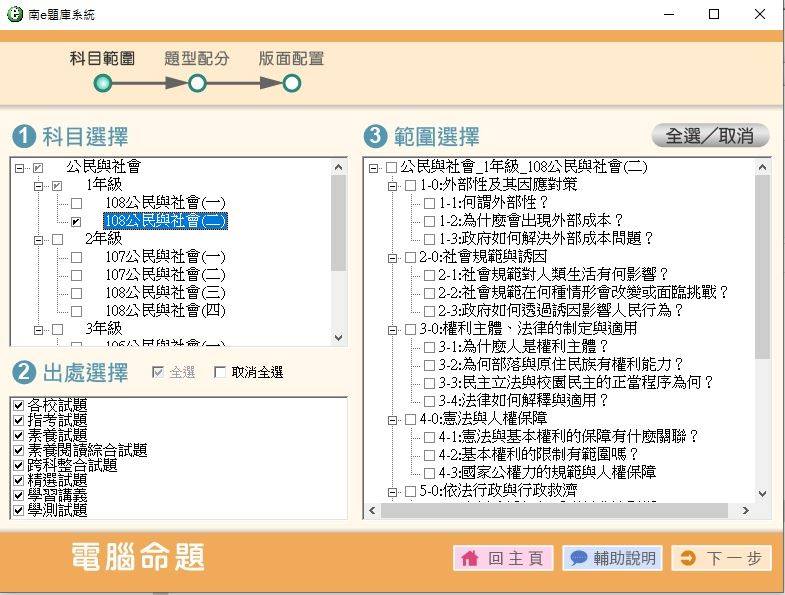
Task: Check 108公民與社會(一) under 1年級
Action: 76,203
